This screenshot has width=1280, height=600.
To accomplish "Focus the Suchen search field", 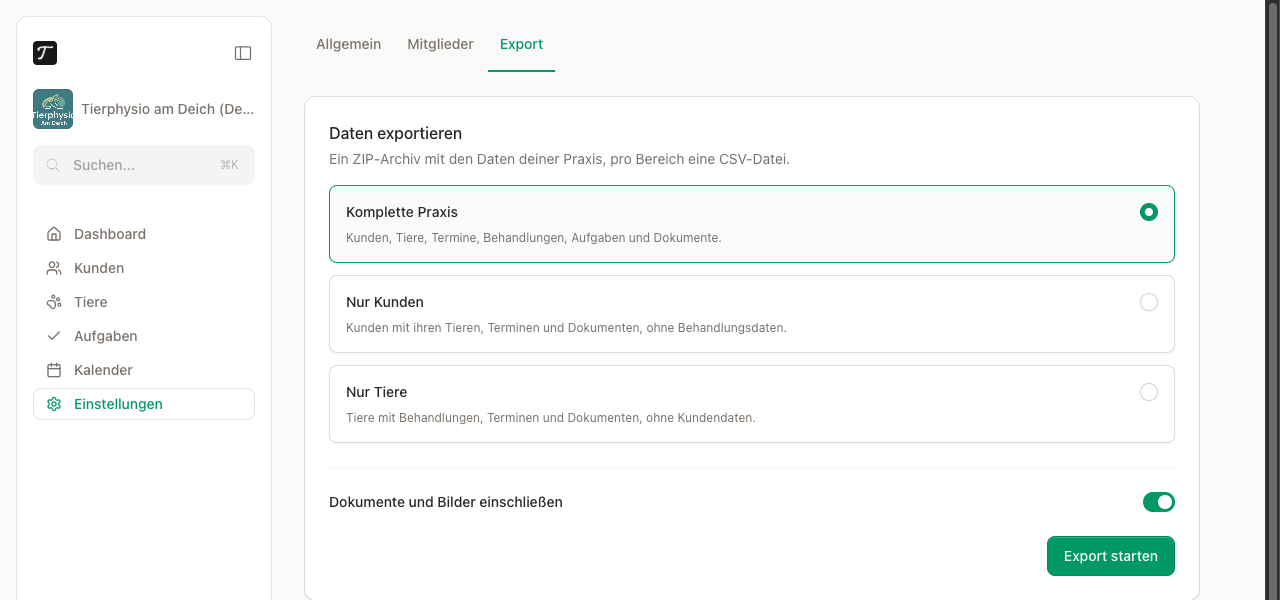I will [x=144, y=165].
